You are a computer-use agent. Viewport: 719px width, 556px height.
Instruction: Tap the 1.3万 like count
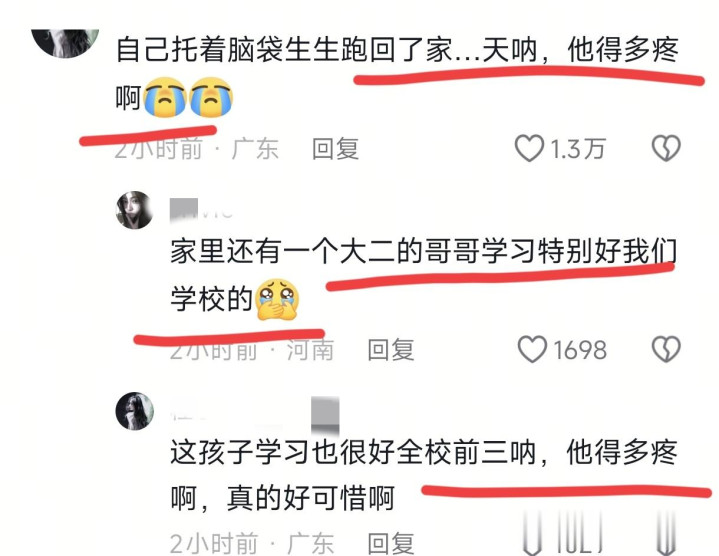click(x=577, y=149)
